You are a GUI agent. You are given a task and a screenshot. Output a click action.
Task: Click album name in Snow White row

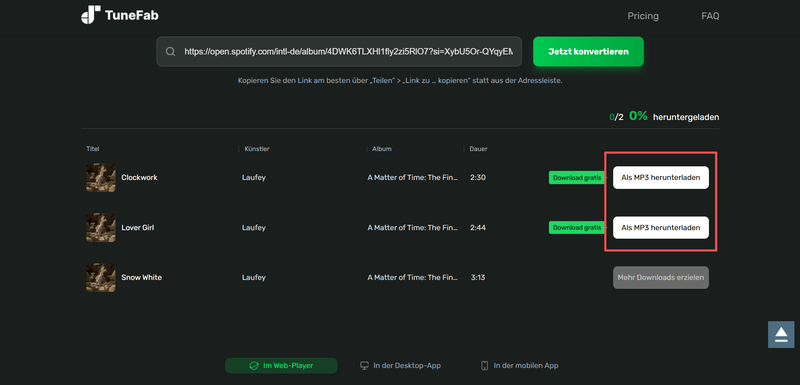click(x=413, y=277)
